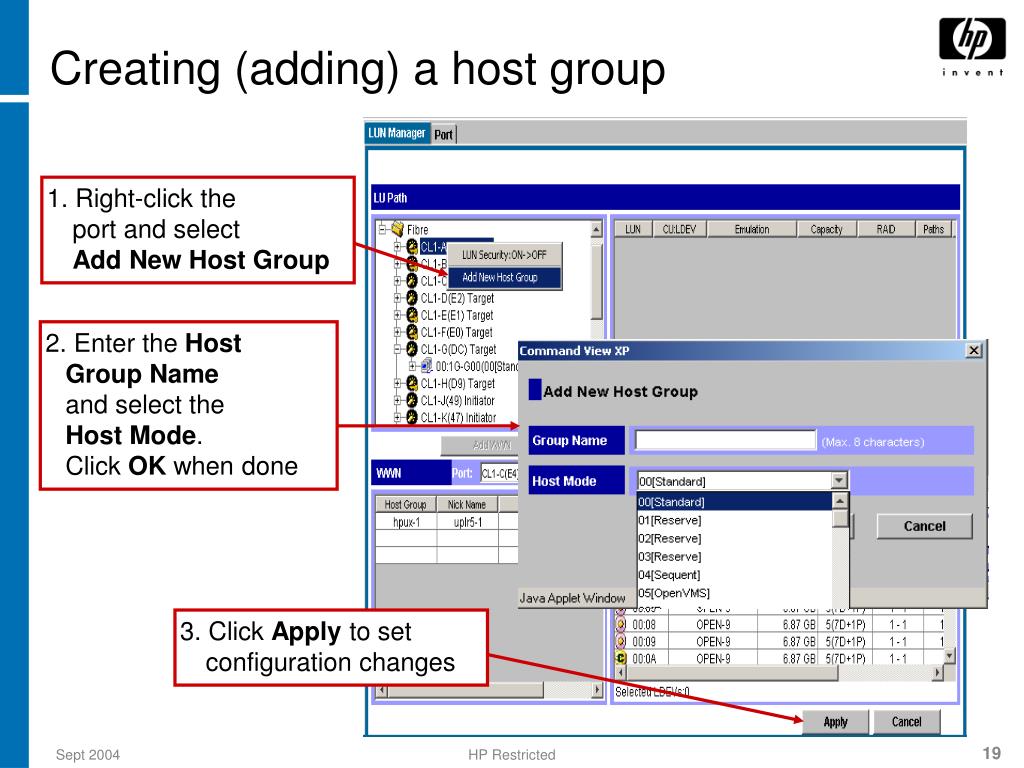
Task: Click the port icon beside CL1-A
Action: pos(412,246)
